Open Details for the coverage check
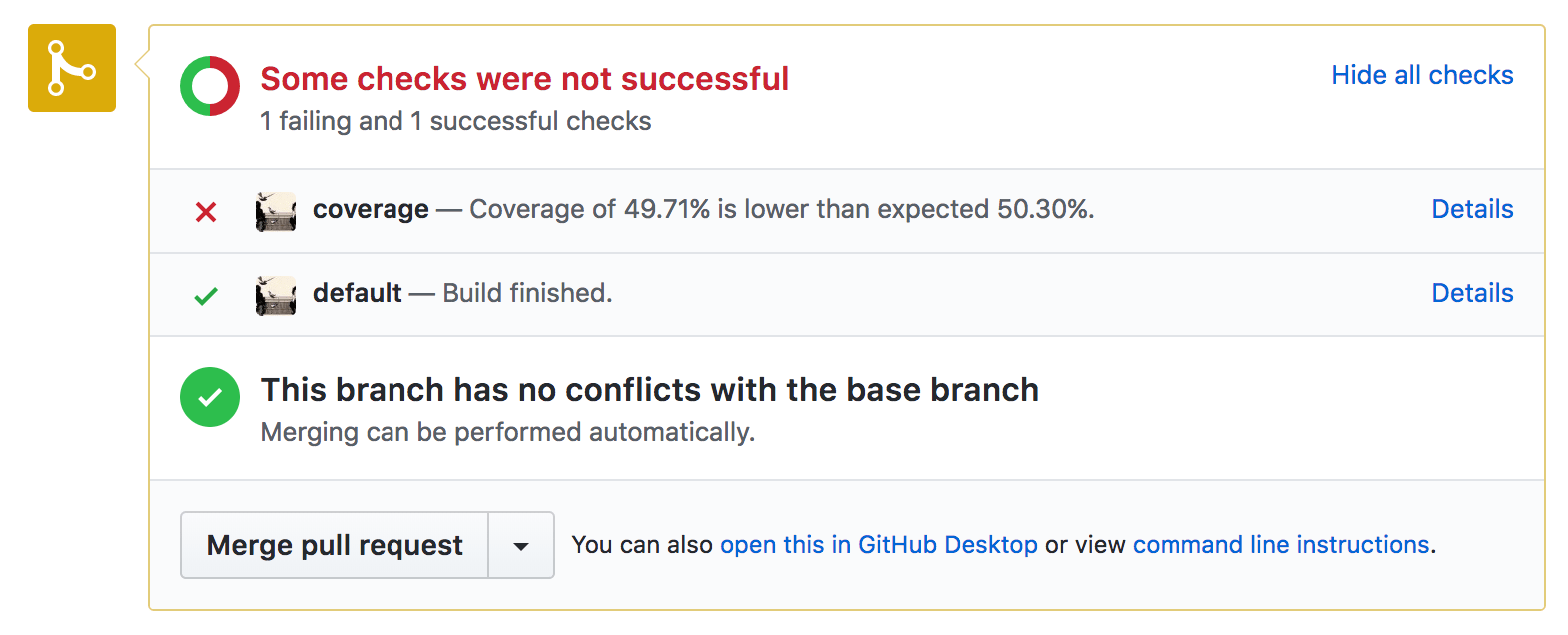Screen dimensions: 1568x635 pyautogui.click(x=1472, y=209)
